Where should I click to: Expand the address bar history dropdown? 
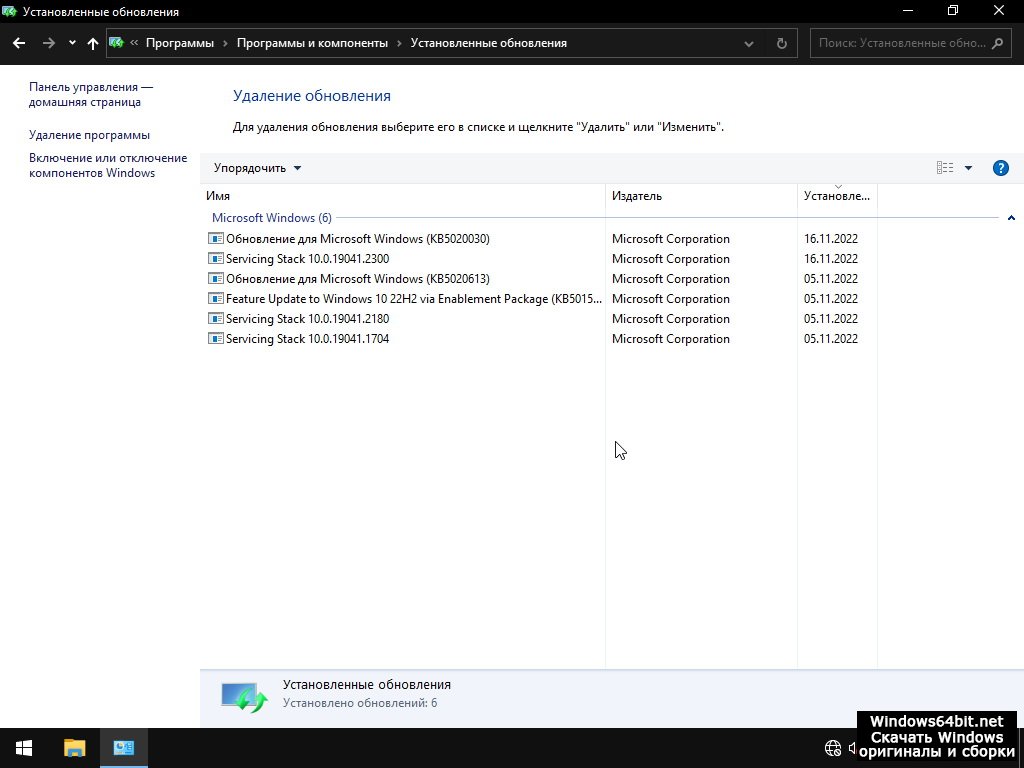(x=750, y=43)
